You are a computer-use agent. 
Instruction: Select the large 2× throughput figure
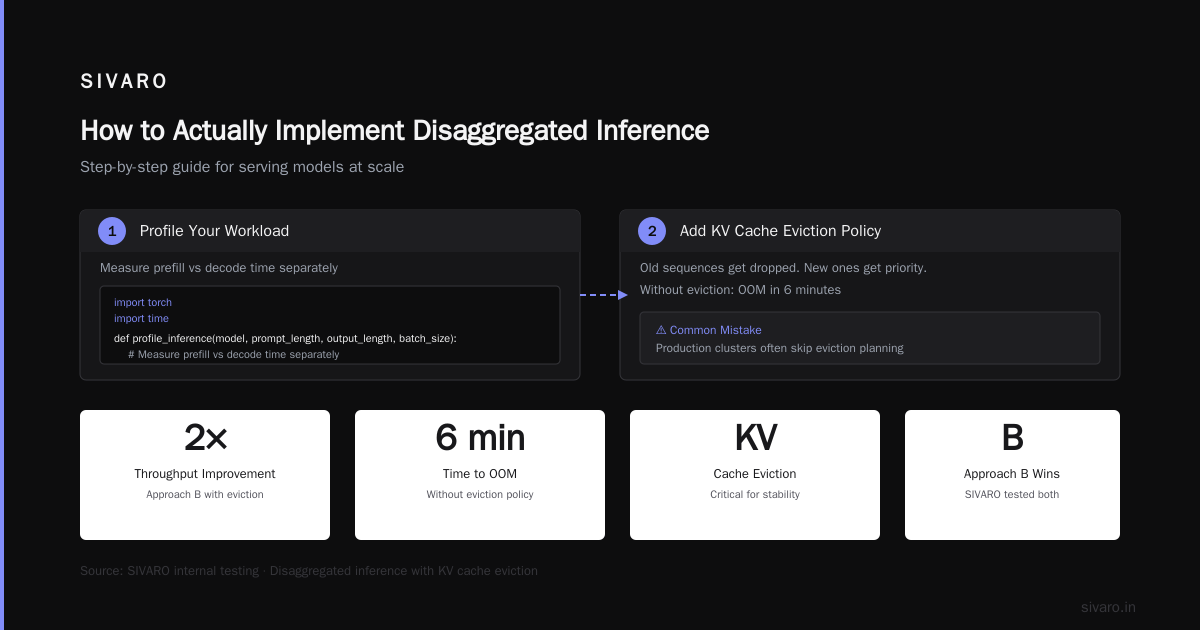click(205, 438)
